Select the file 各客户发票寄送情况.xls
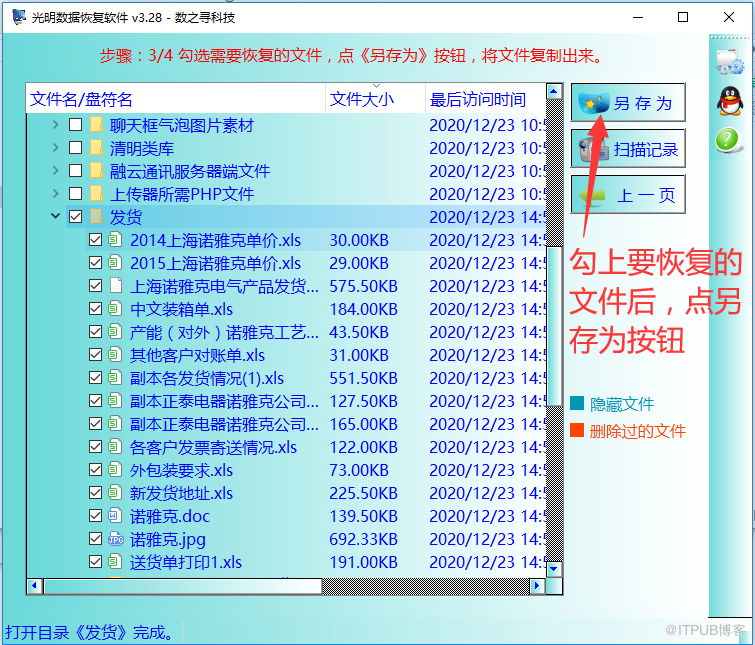Screen dimensions: 755x645 pyautogui.click(x=213, y=448)
